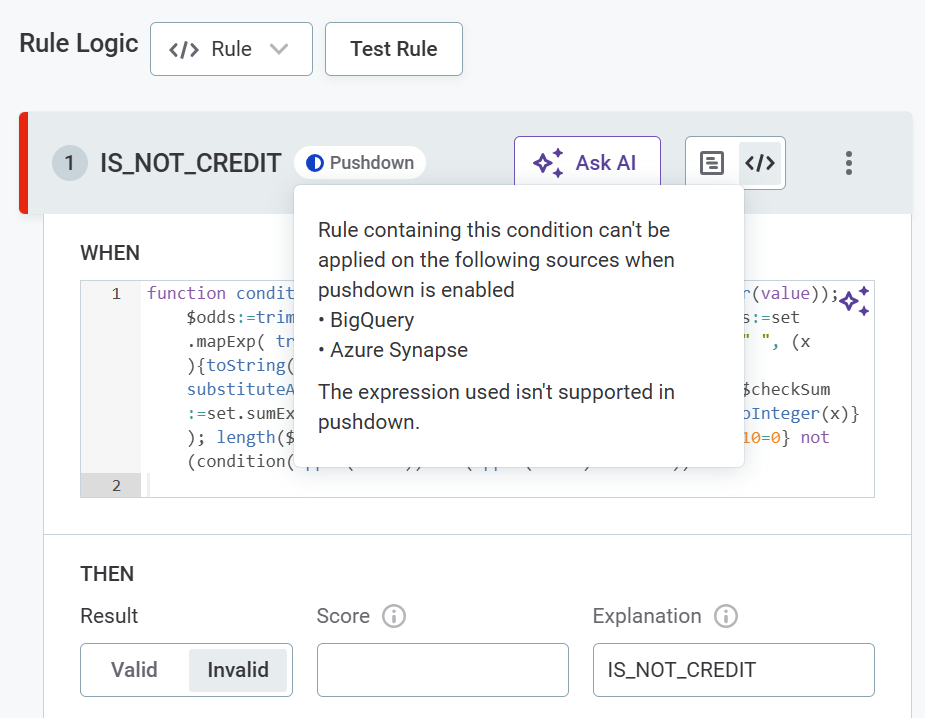Click the Explanation field containing IS_NOT_CREDIT
Viewport: 925px width, 718px height.
(x=733, y=670)
